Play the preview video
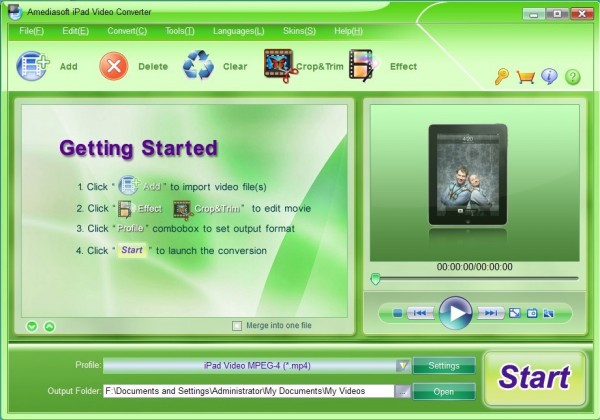 tap(455, 313)
